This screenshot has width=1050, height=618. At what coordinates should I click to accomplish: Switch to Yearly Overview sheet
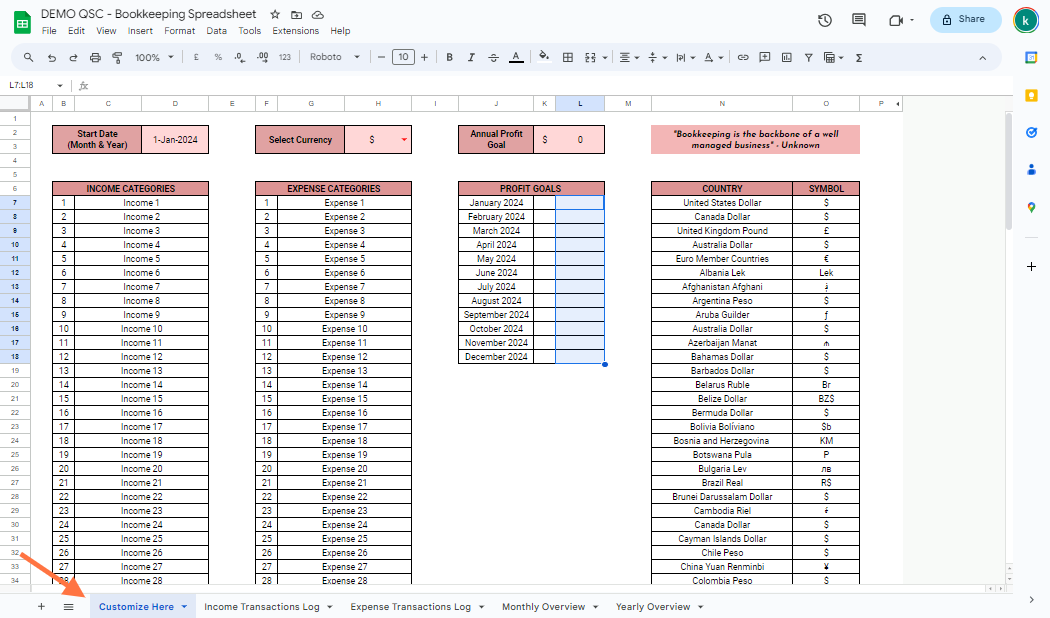pos(653,607)
